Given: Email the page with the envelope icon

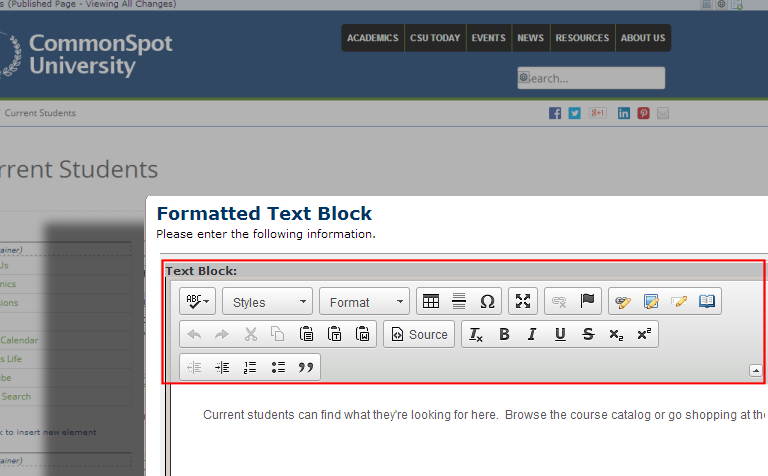Looking at the screenshot, I should pyautogui.click(x=663, y=113).
